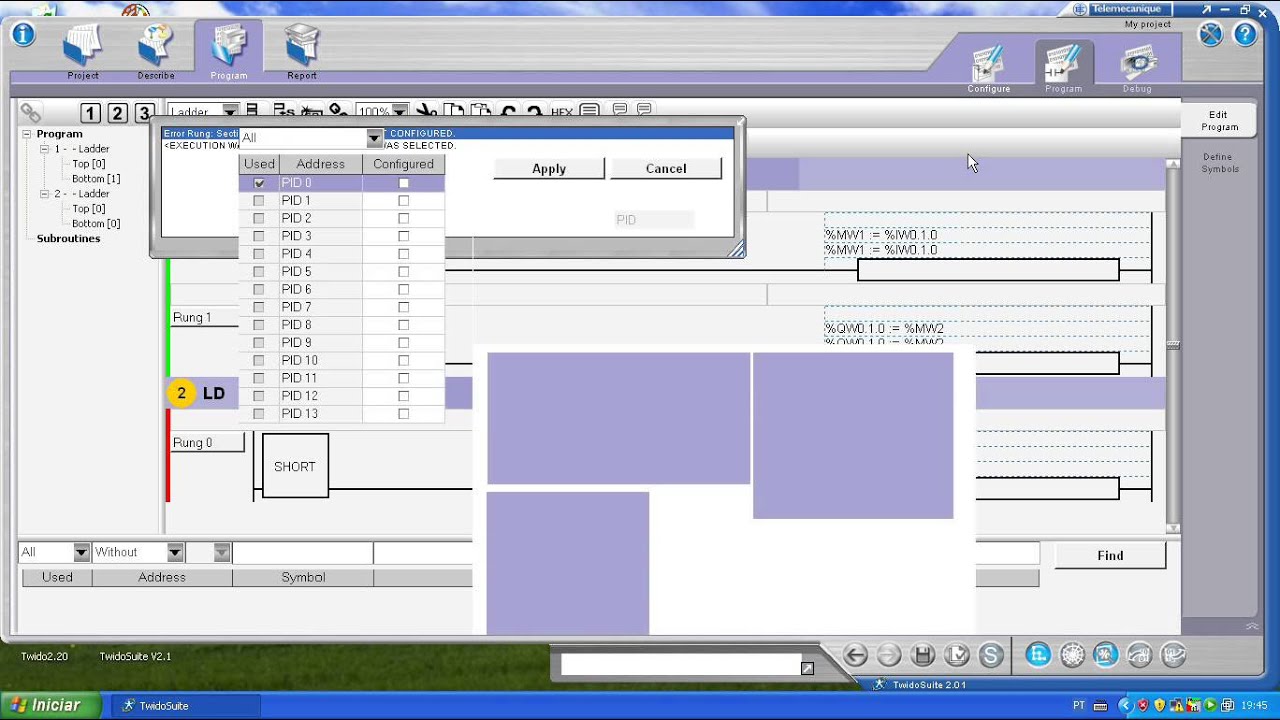This screenshot has width=1280, height=720.
Task: Select 'Top [0]' under section 1
Action: (88, 164)
